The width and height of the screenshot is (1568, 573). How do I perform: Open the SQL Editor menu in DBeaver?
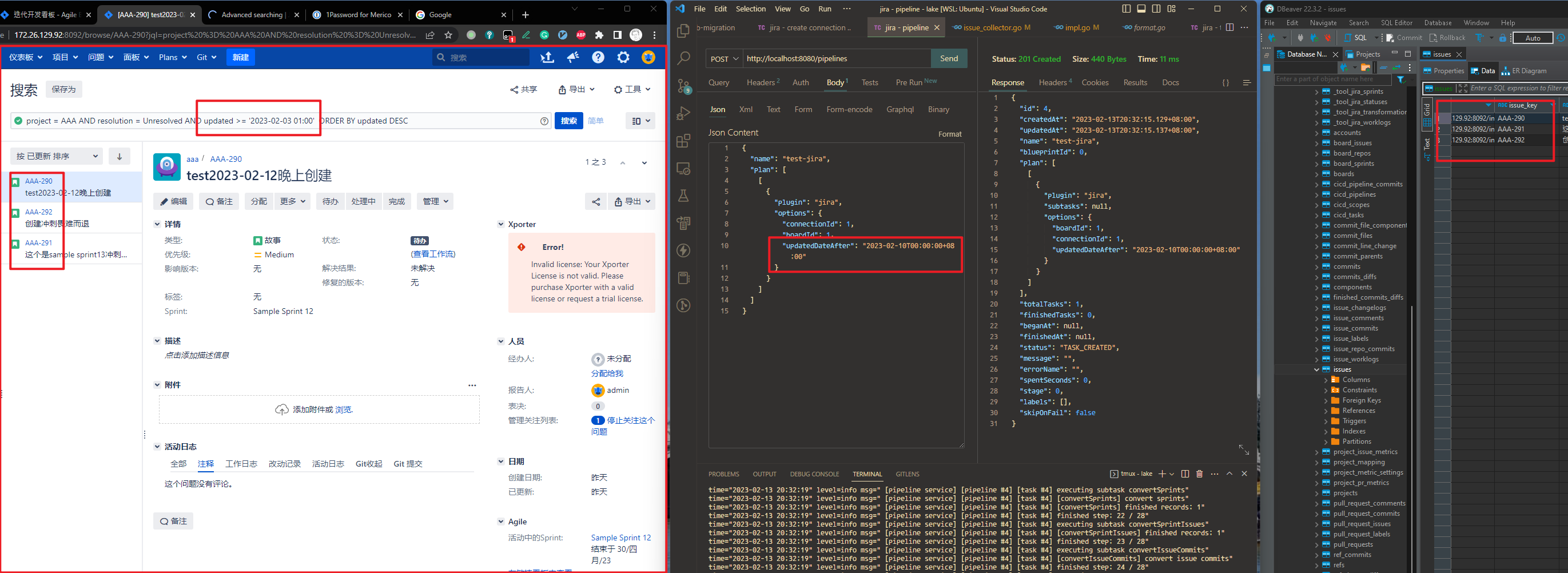pyautogui.click(x=1396, y=22)
